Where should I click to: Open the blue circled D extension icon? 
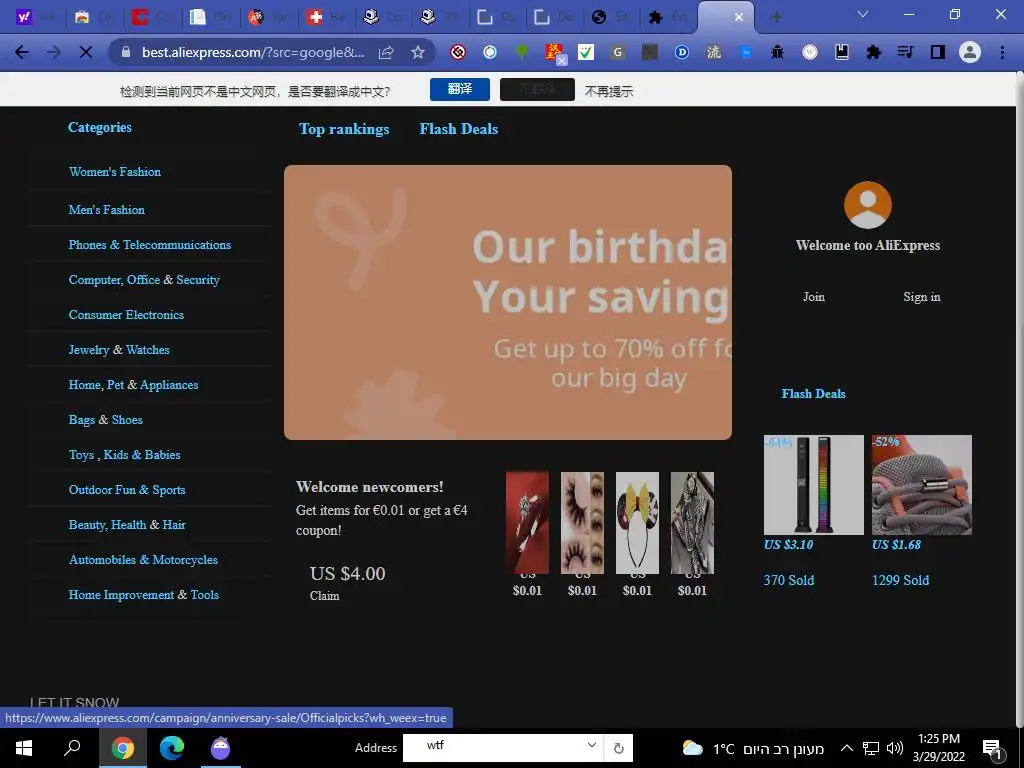pyautogui.click(x=682, y=52)
